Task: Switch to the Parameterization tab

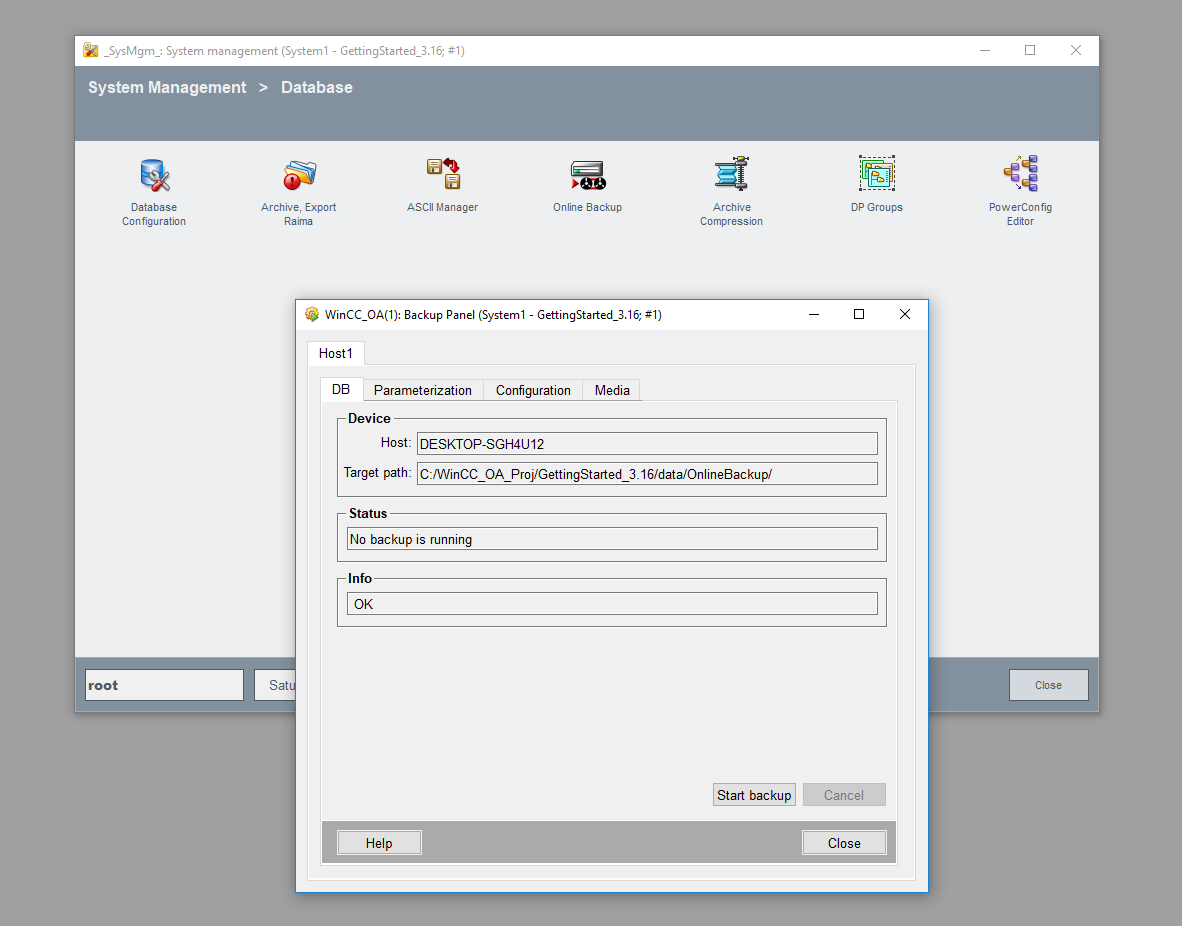Action: tap(423, 391)
